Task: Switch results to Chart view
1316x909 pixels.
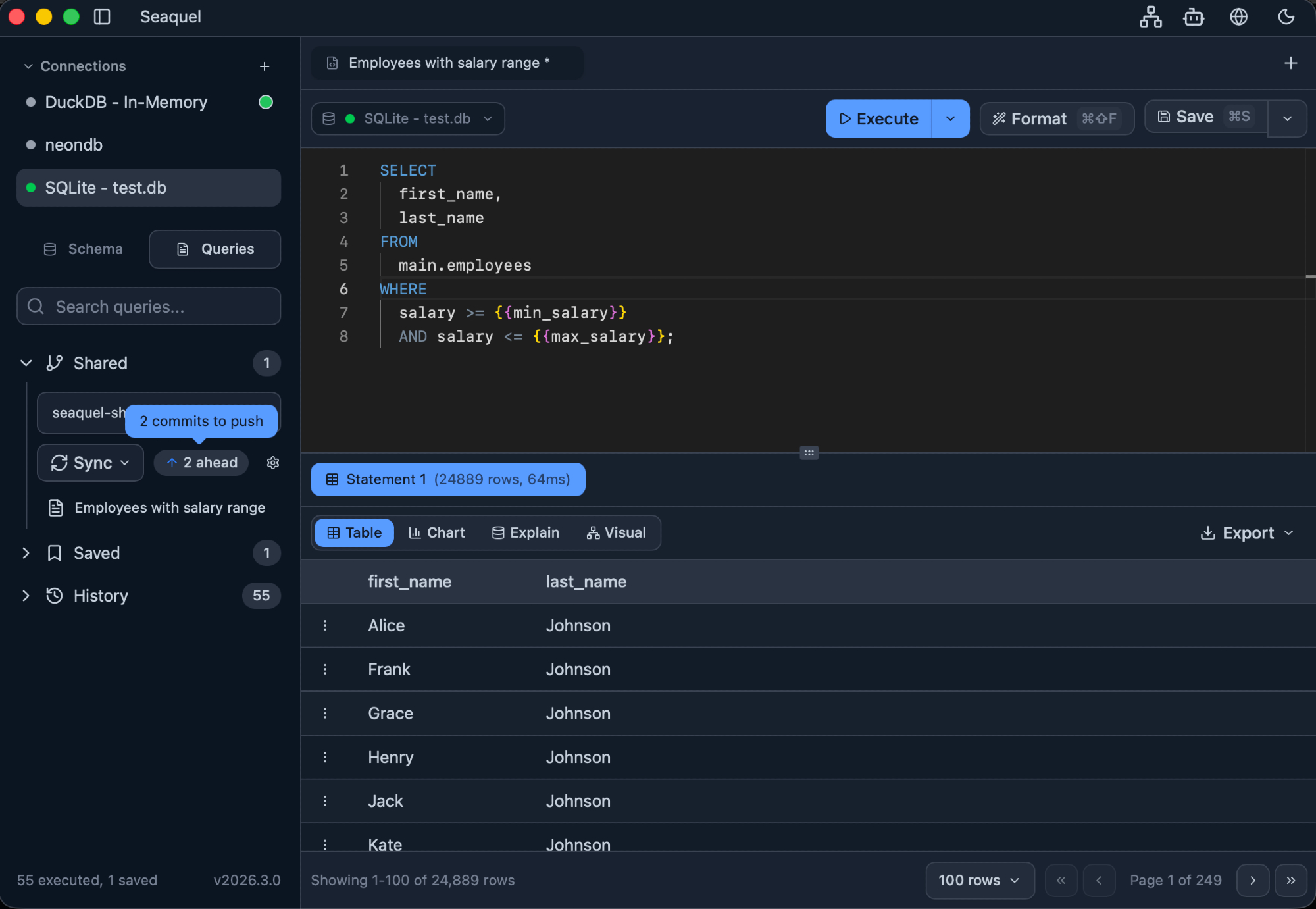Action: 437,532
